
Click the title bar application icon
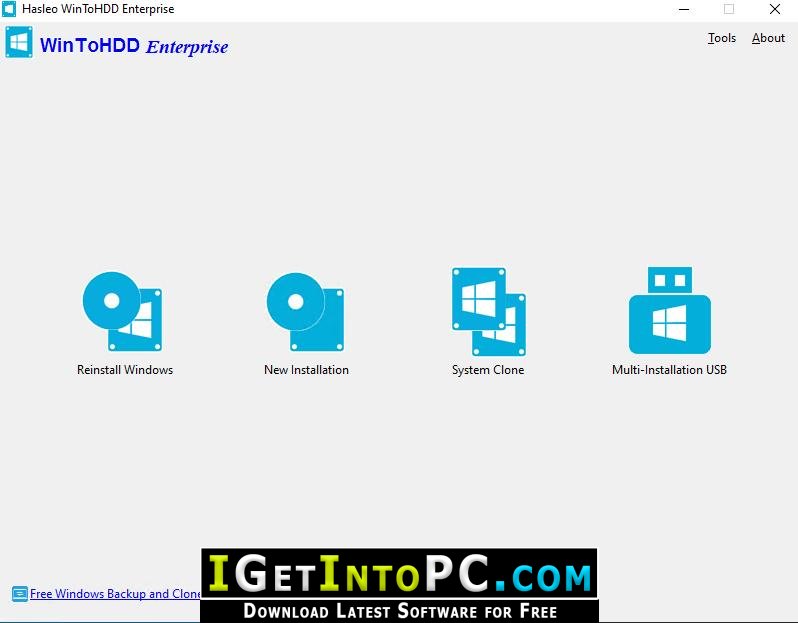point(9,9)
